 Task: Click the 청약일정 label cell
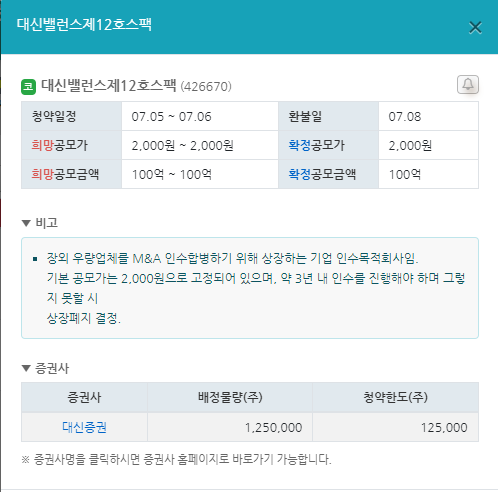(x=71, y=116)
